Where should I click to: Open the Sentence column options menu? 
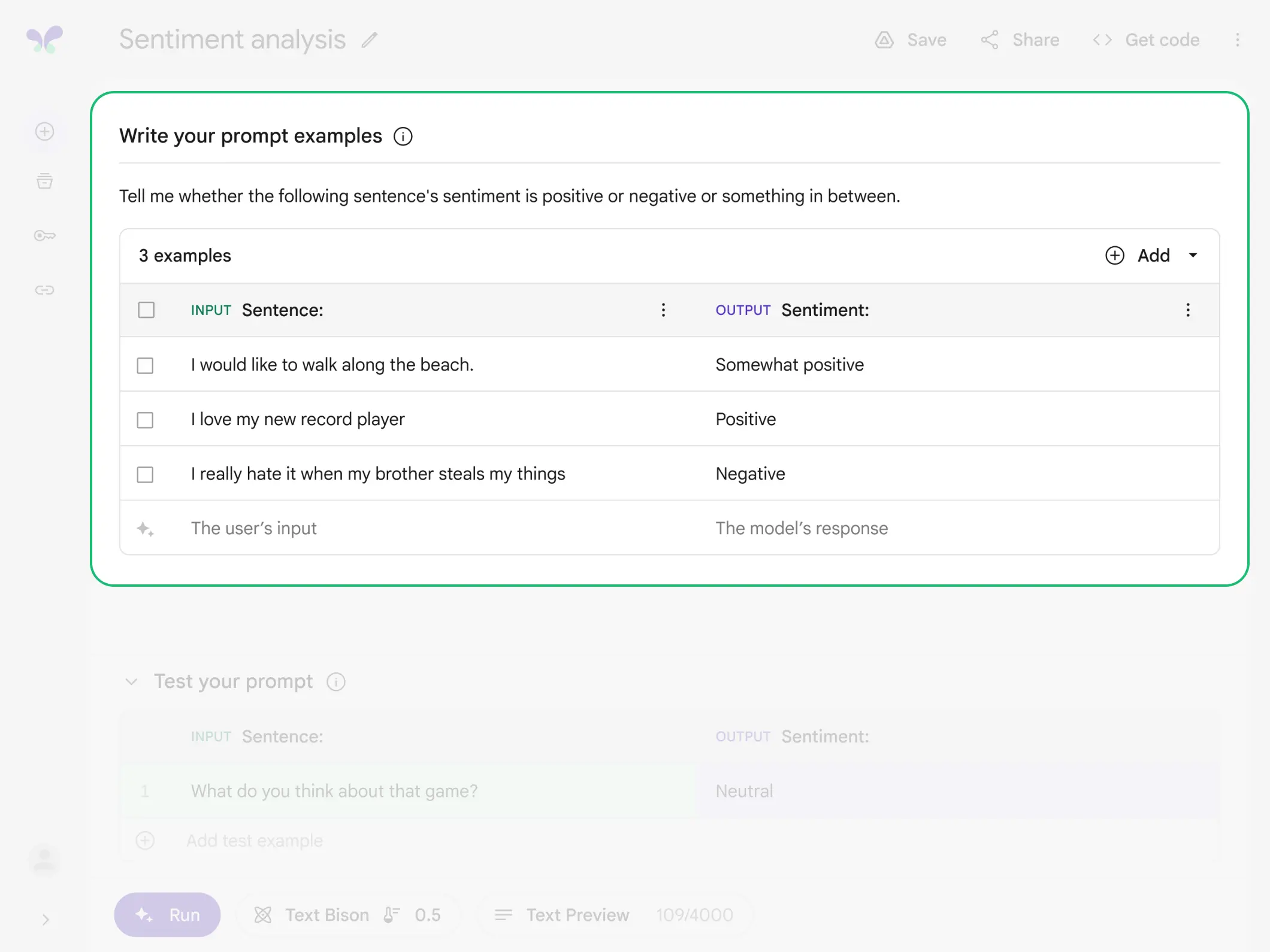tap(663, 310)
